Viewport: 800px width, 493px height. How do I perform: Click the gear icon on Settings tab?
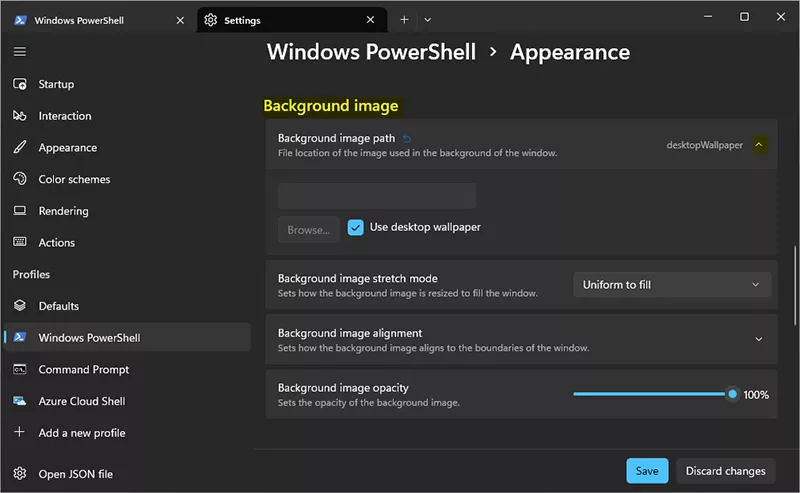[x=211, y=20]
